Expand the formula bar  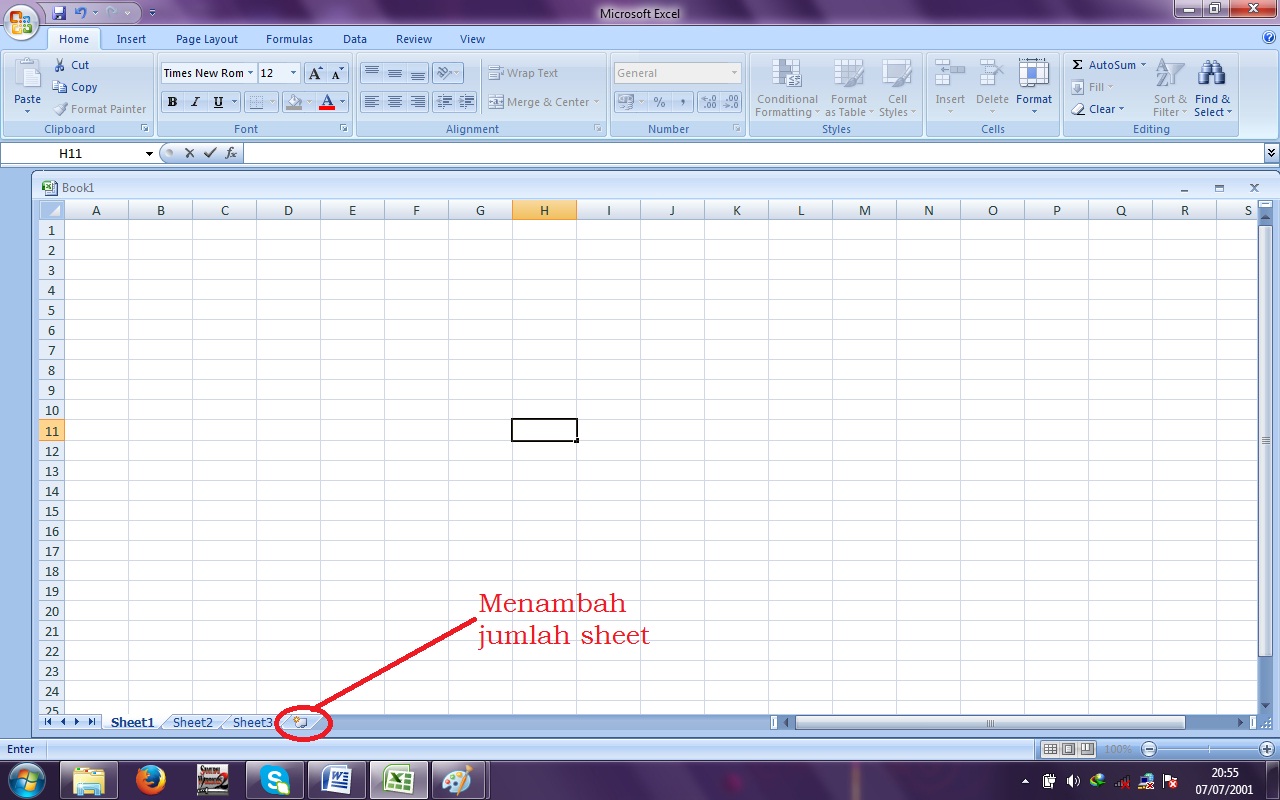click(x=1271, y=153)
